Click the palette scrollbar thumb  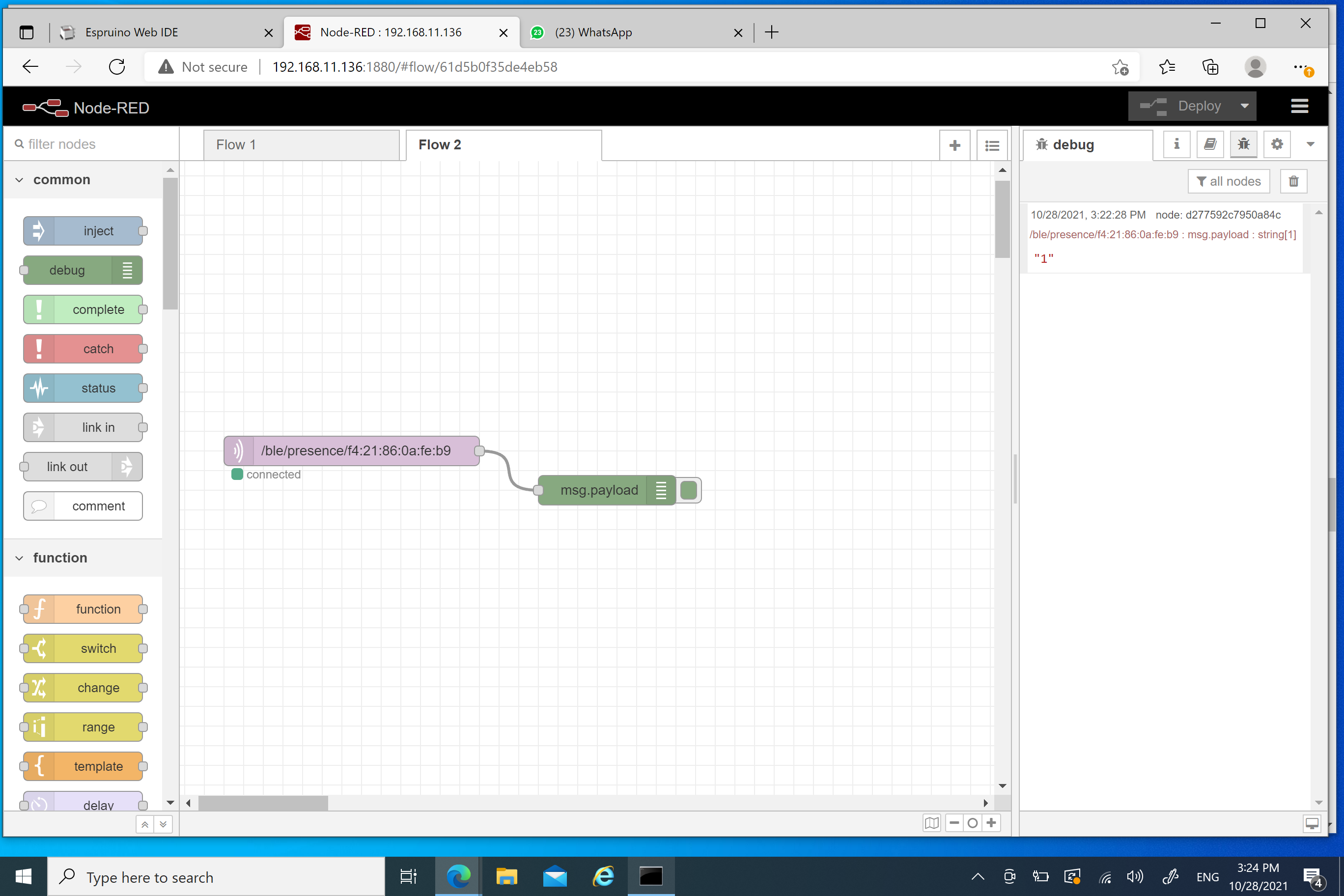pyautogui.click(x=170, y=244)
